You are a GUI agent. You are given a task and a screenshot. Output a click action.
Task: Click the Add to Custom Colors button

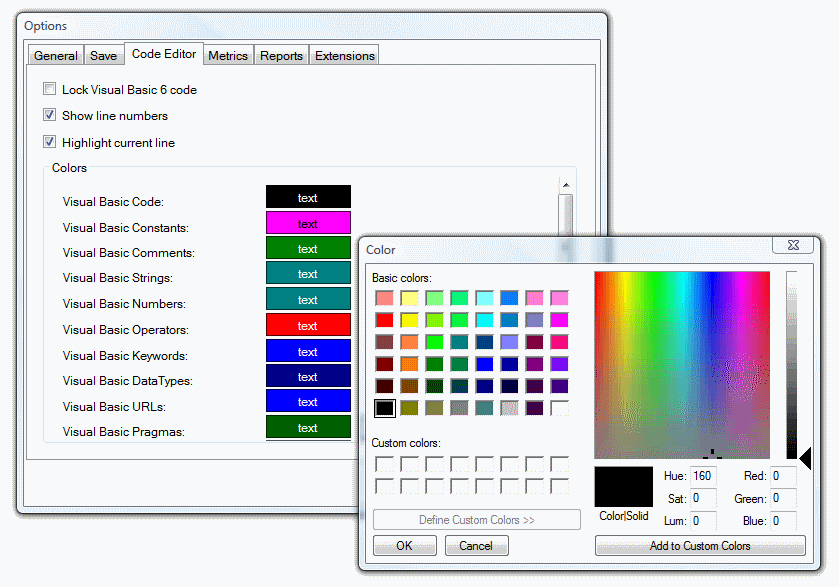(x=700, y=546)
